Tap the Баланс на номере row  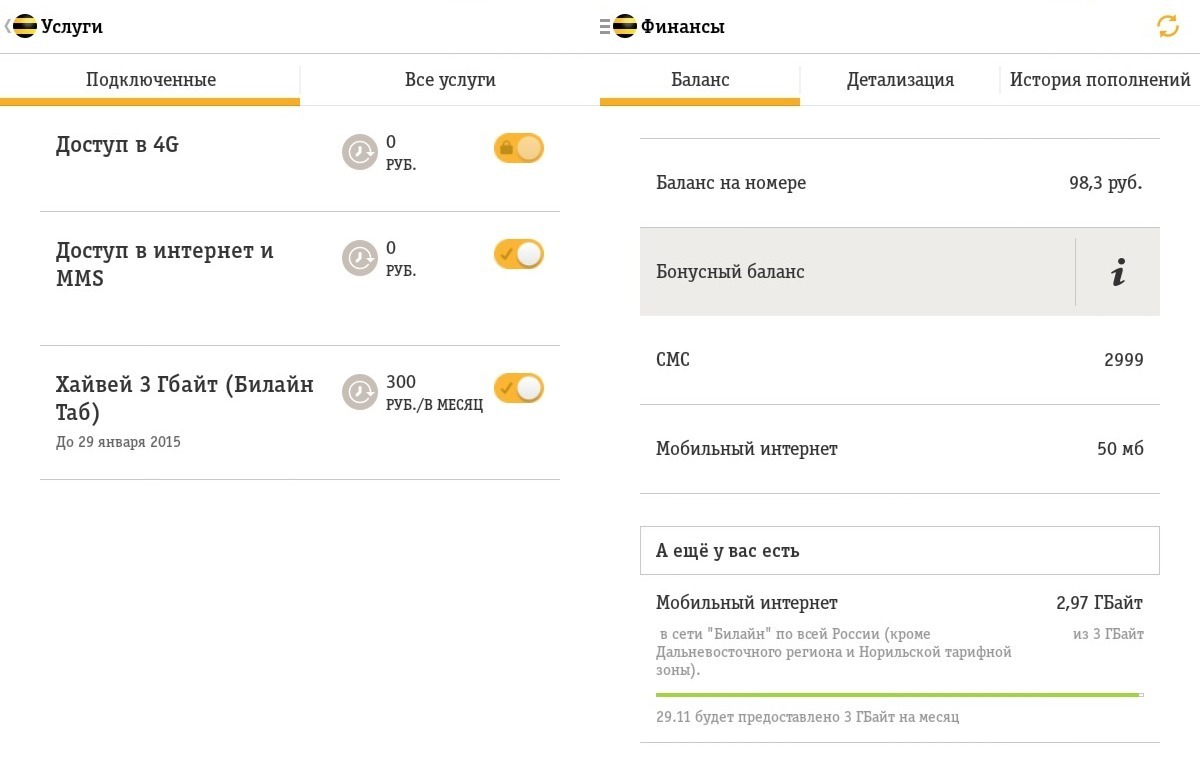point(899,183)
